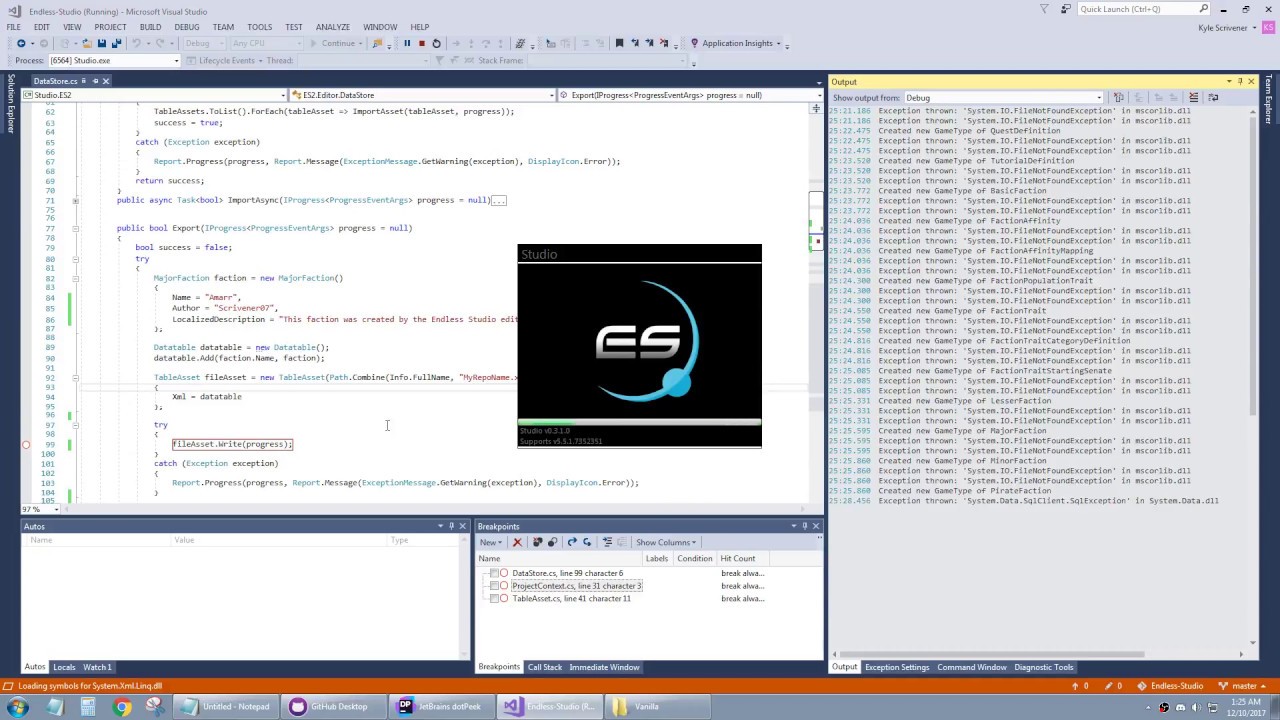Switch to the Locals tab
The height and width of the screenshot is (720, 1280).
64,667
